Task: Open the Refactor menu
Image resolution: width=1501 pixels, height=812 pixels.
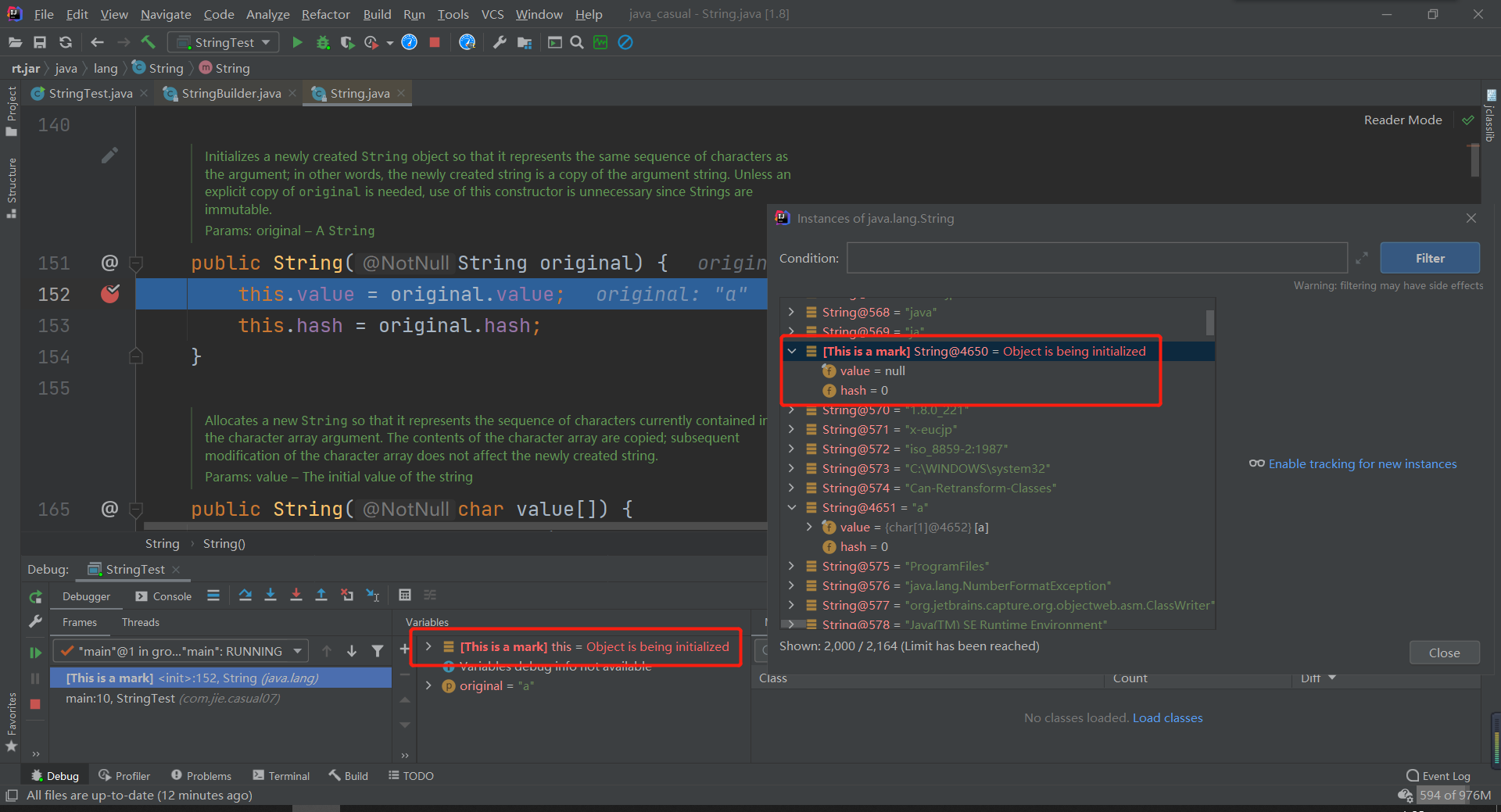Action: [325, 14]
